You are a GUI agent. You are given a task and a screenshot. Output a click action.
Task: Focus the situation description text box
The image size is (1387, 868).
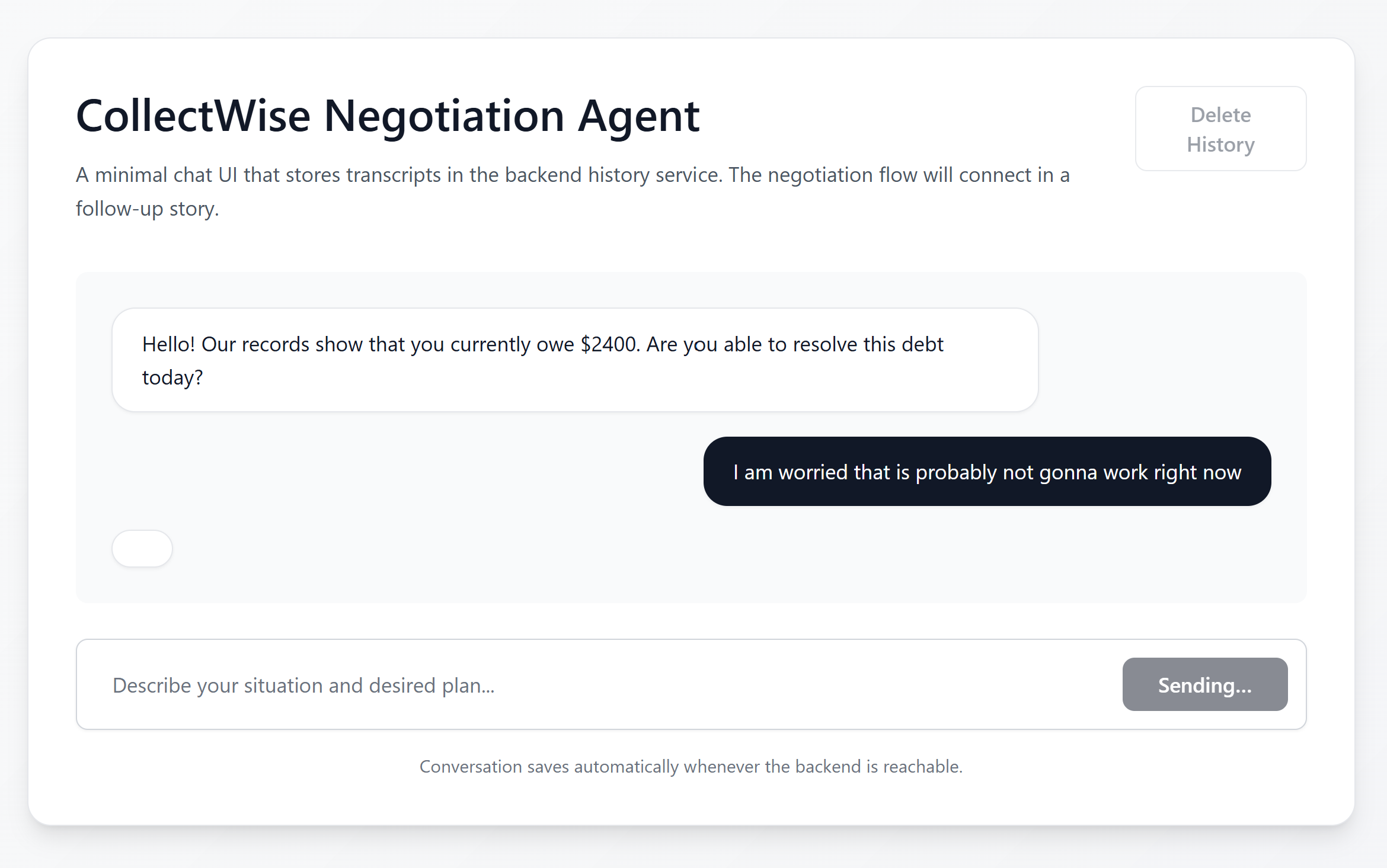pos(533,684)
